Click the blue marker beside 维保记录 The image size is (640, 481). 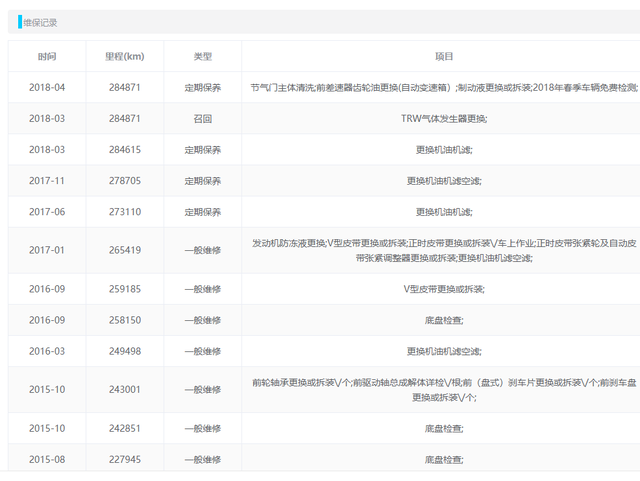(19, 22)
